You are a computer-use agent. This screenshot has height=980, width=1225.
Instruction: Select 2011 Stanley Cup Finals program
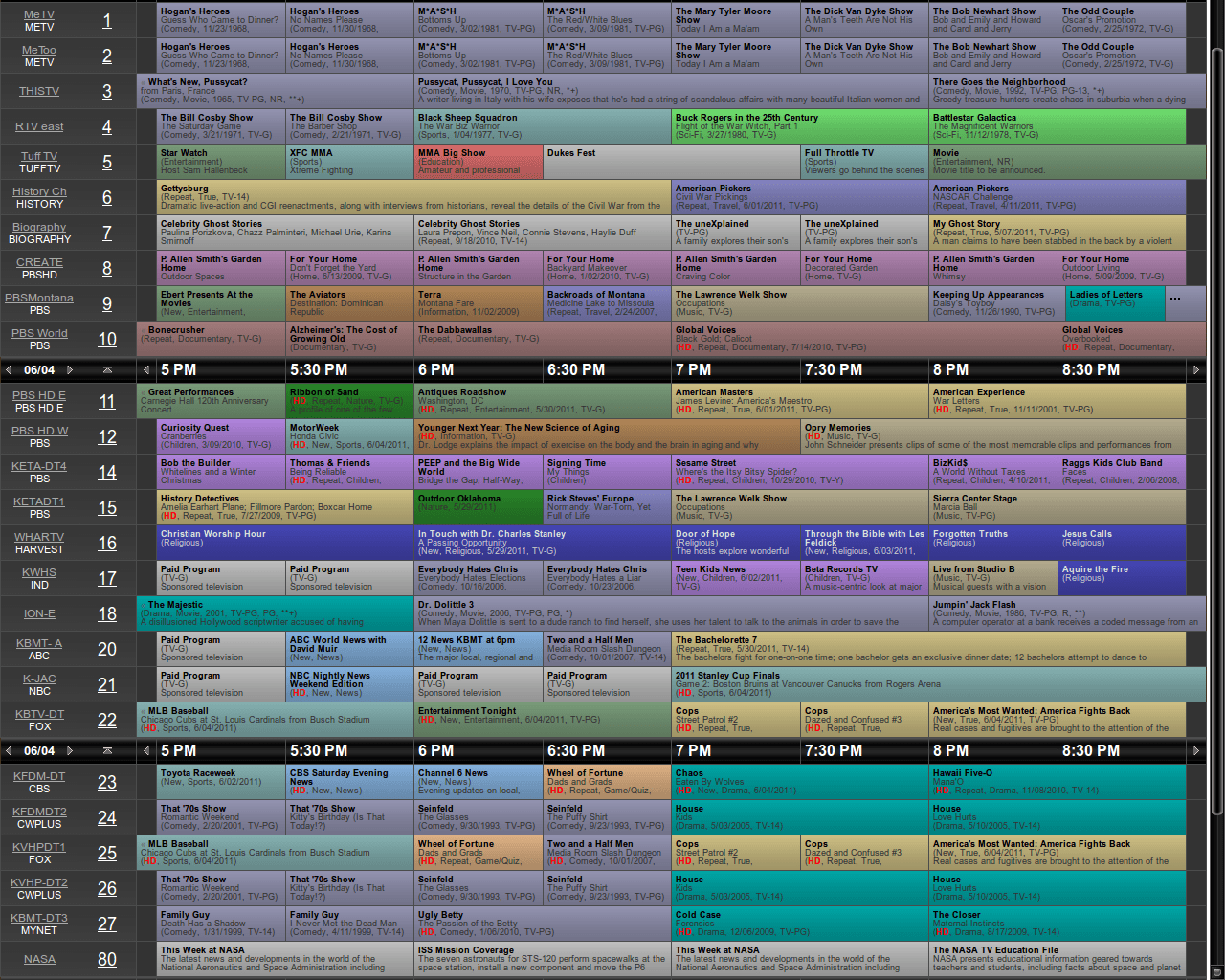pos(939,684)
